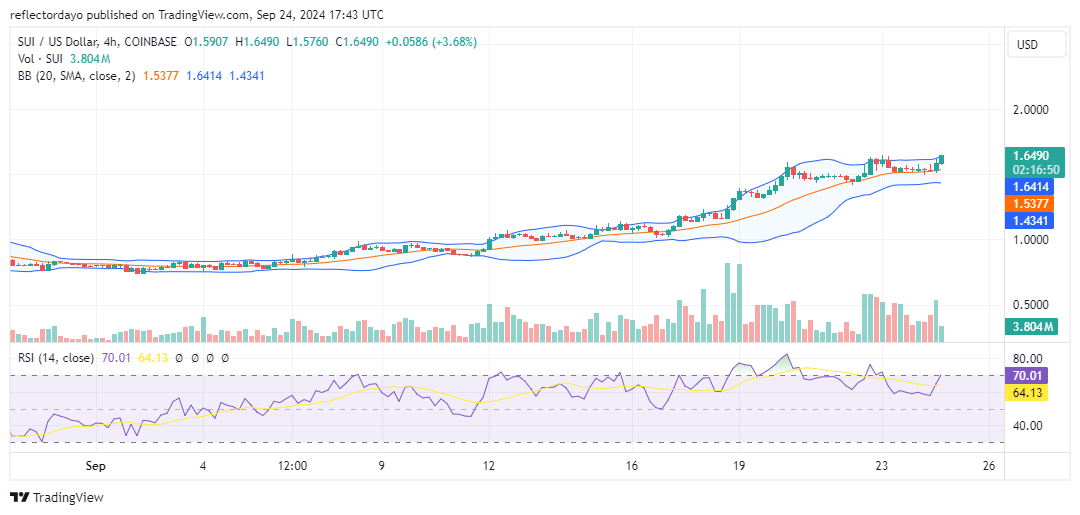Click the purple 70.01 RSI legend value
The width and height of the screenshot is (1080, 515).
(114, 358)
